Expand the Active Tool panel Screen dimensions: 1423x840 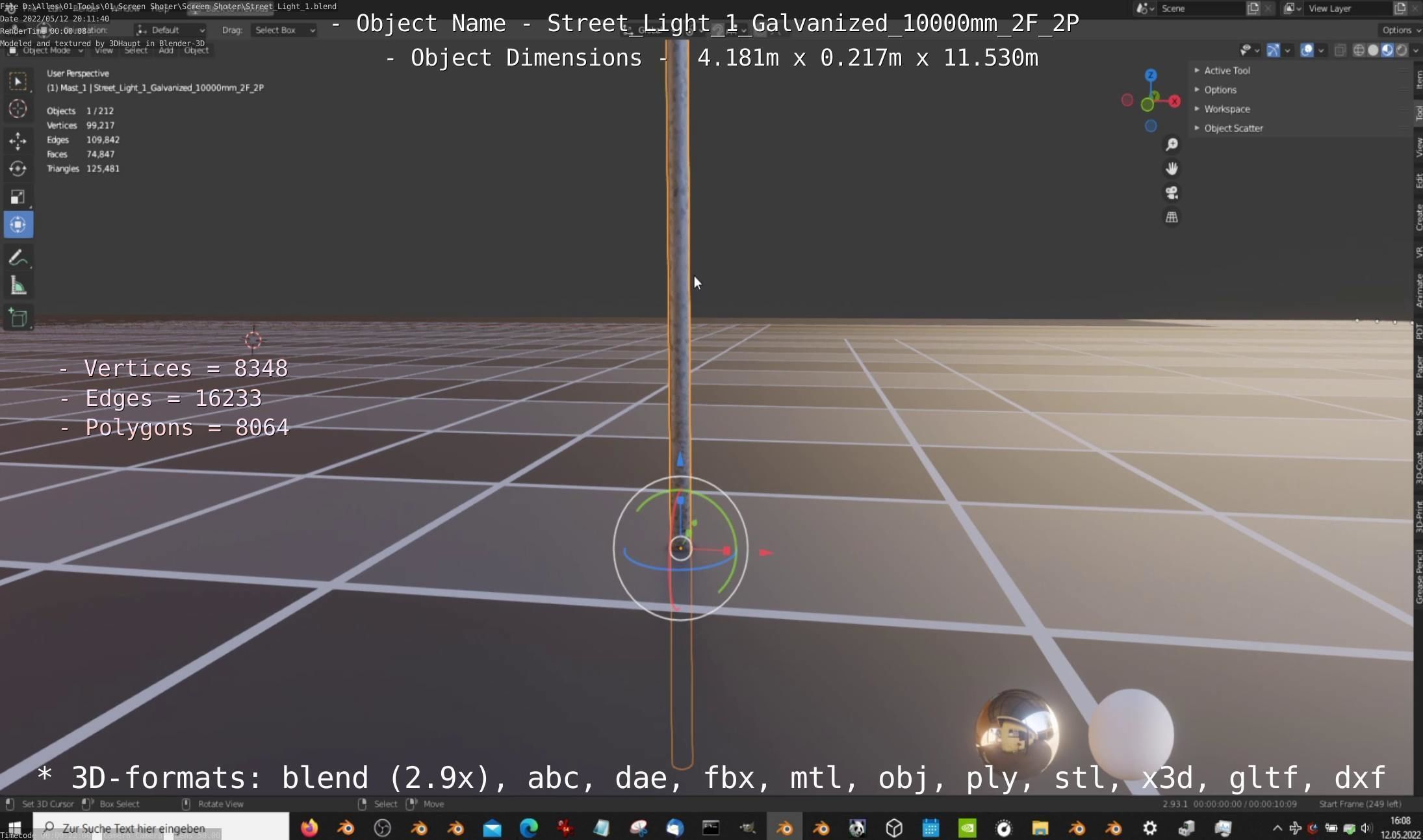[x=1226, y=71]
